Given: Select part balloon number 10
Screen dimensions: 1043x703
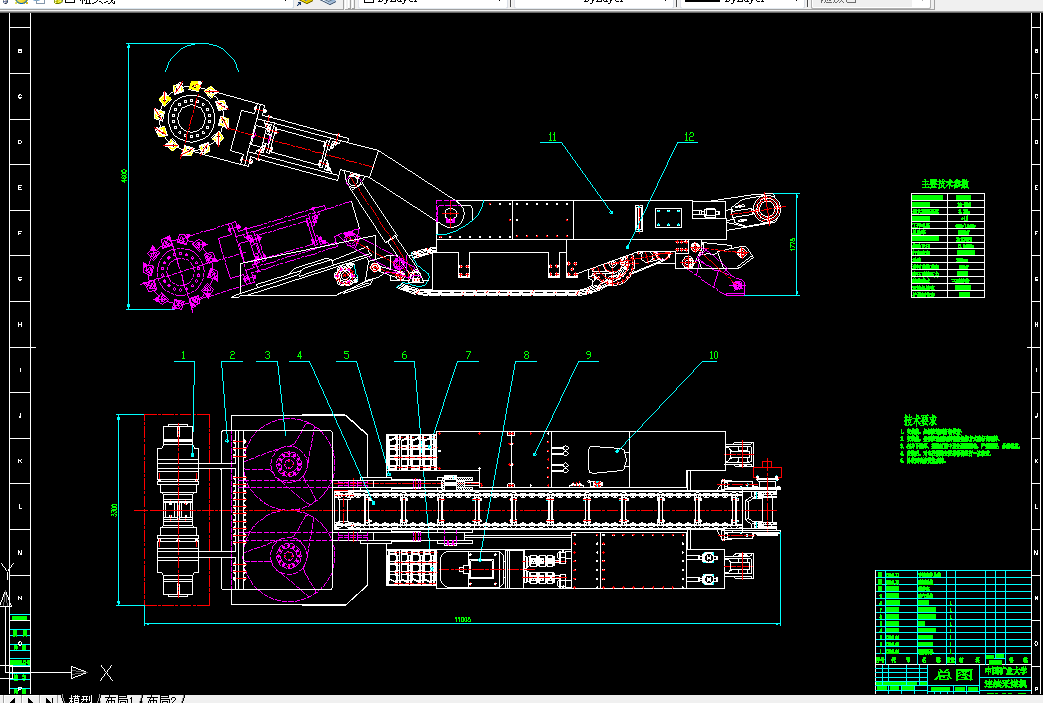Looking at the screenshot, I should (713, 355).
